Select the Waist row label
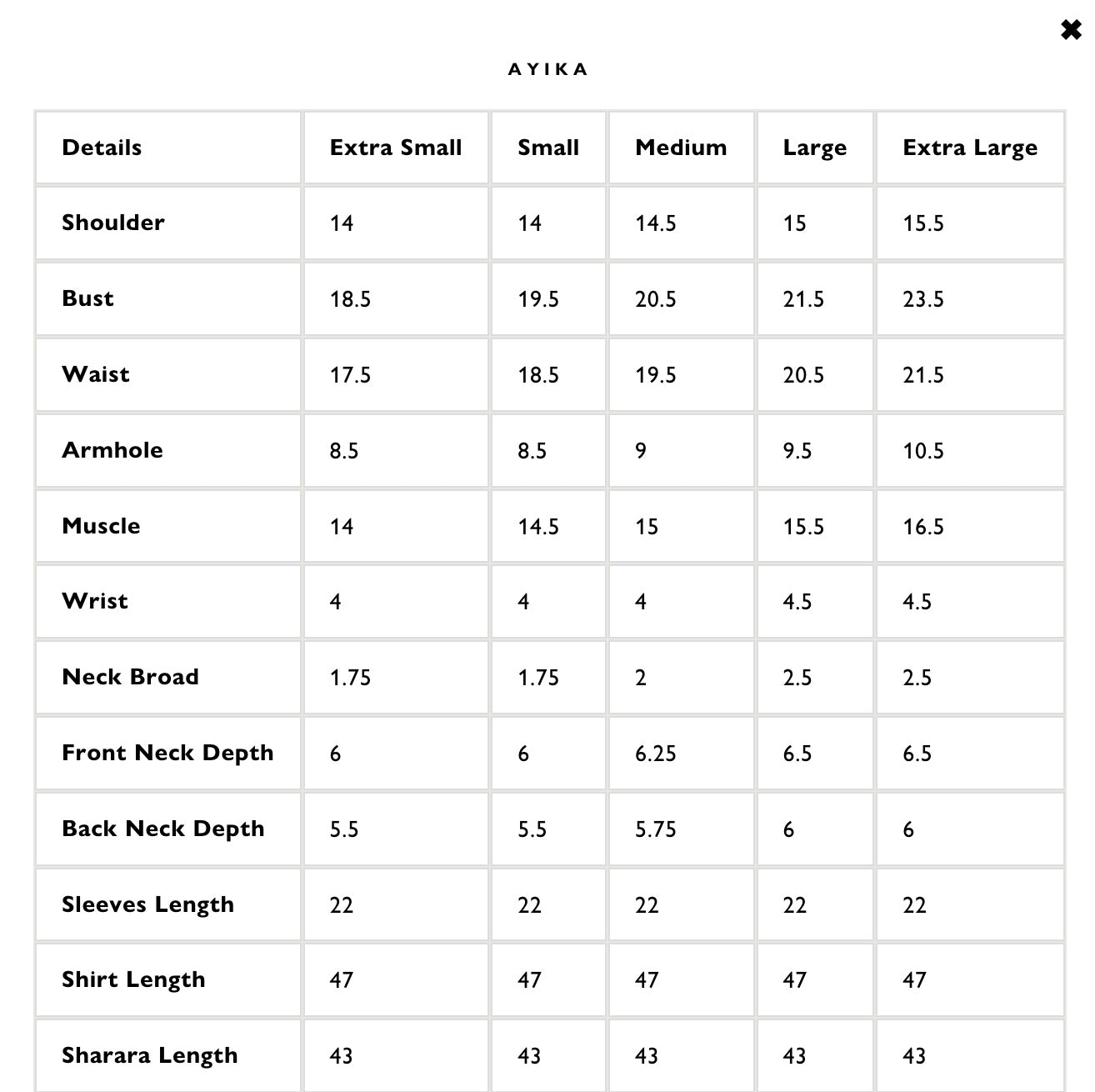1095x1092 pixels. (96, 374)
